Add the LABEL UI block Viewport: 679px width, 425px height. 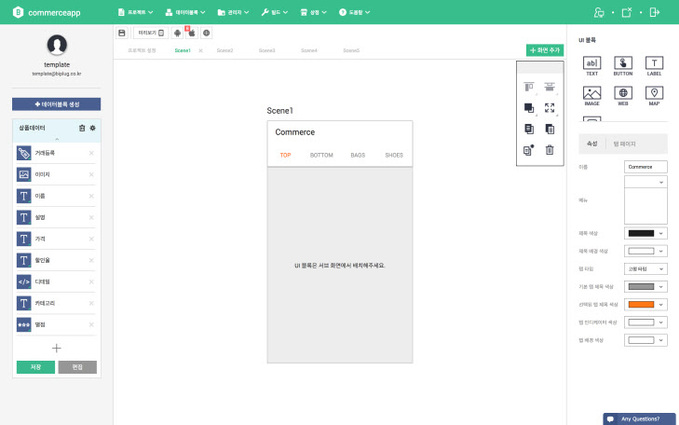tap(654, 66)
